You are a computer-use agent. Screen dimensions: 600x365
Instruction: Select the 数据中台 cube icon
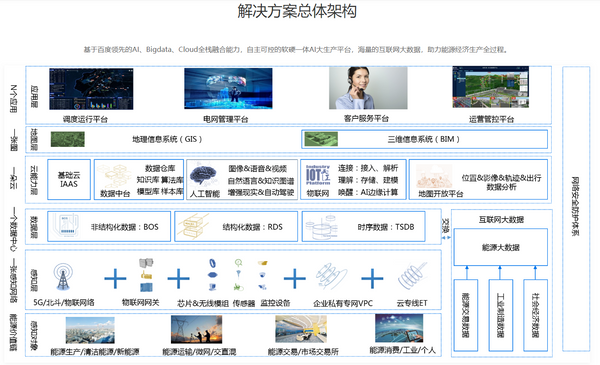click(x=114, y=176)
